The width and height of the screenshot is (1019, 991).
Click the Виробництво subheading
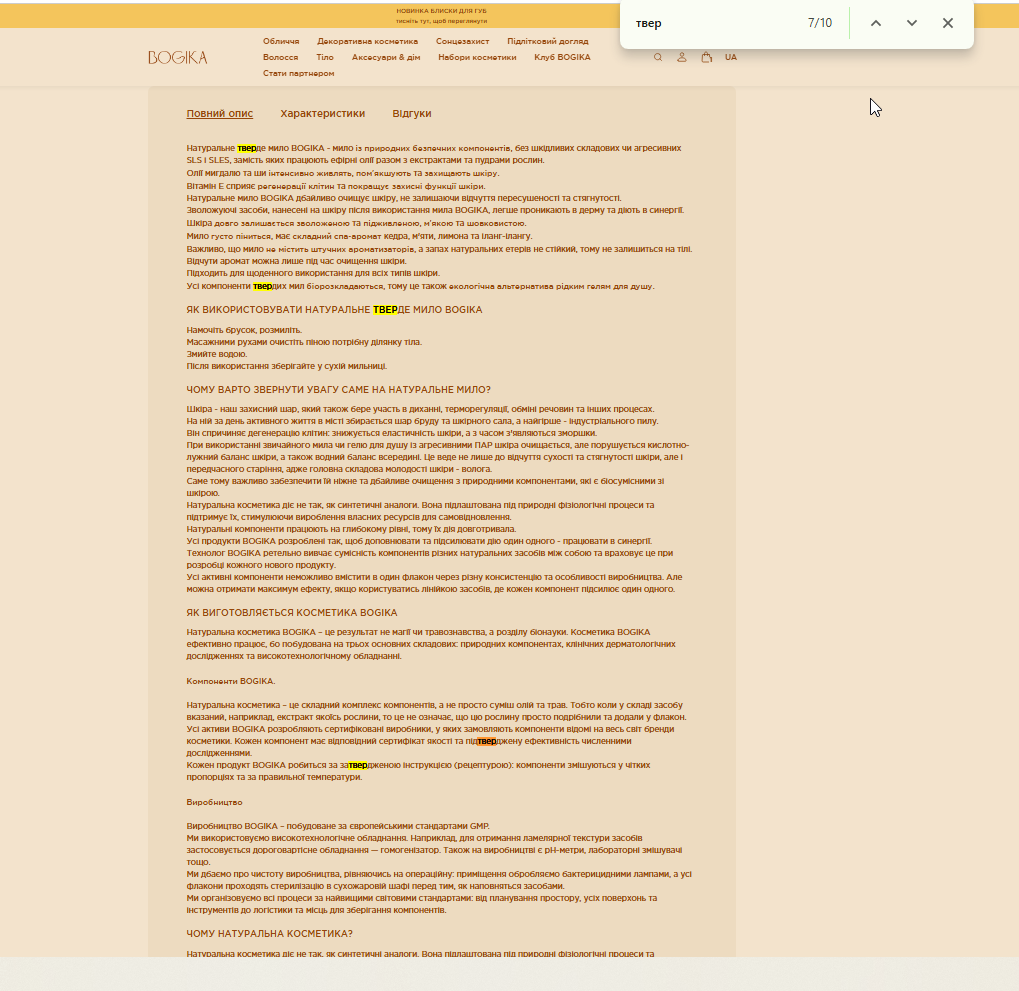(x=214, y=802)
